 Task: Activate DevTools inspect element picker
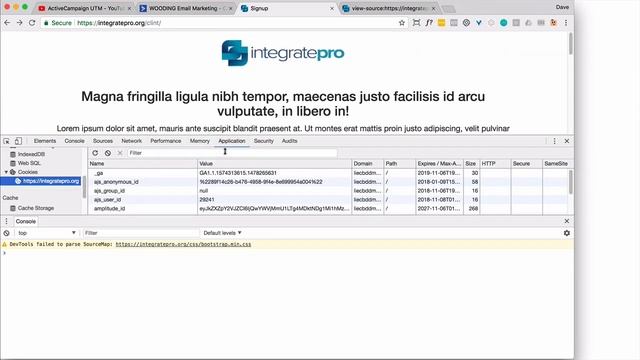click(7, 141)
